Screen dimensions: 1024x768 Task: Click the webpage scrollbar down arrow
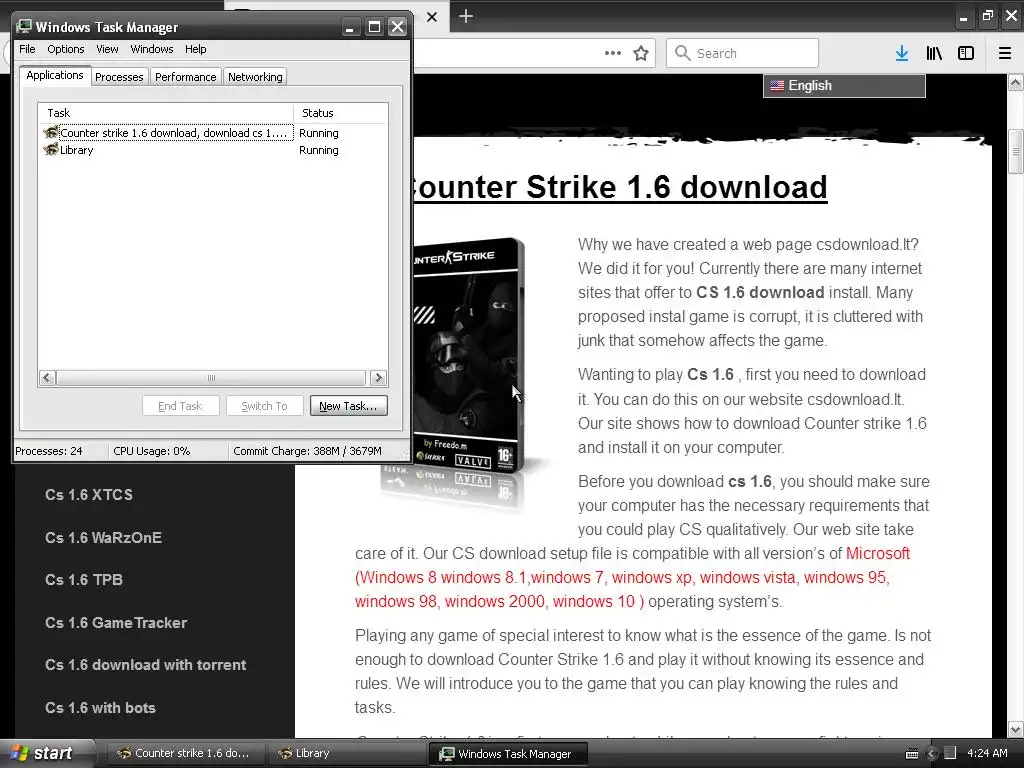[x=1015, y=729]
